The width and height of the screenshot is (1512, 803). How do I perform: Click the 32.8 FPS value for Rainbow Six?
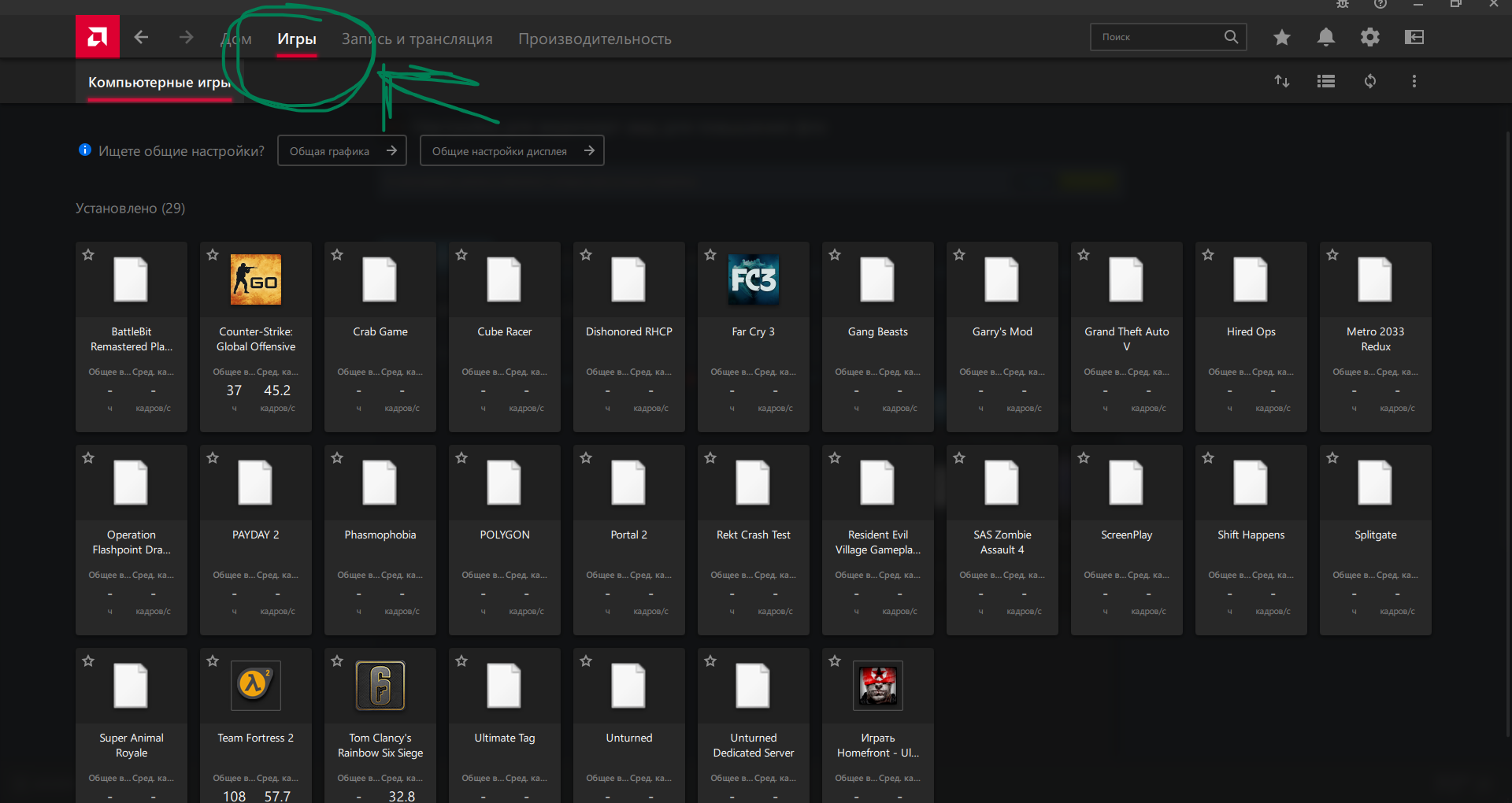(x=402, y=796)
